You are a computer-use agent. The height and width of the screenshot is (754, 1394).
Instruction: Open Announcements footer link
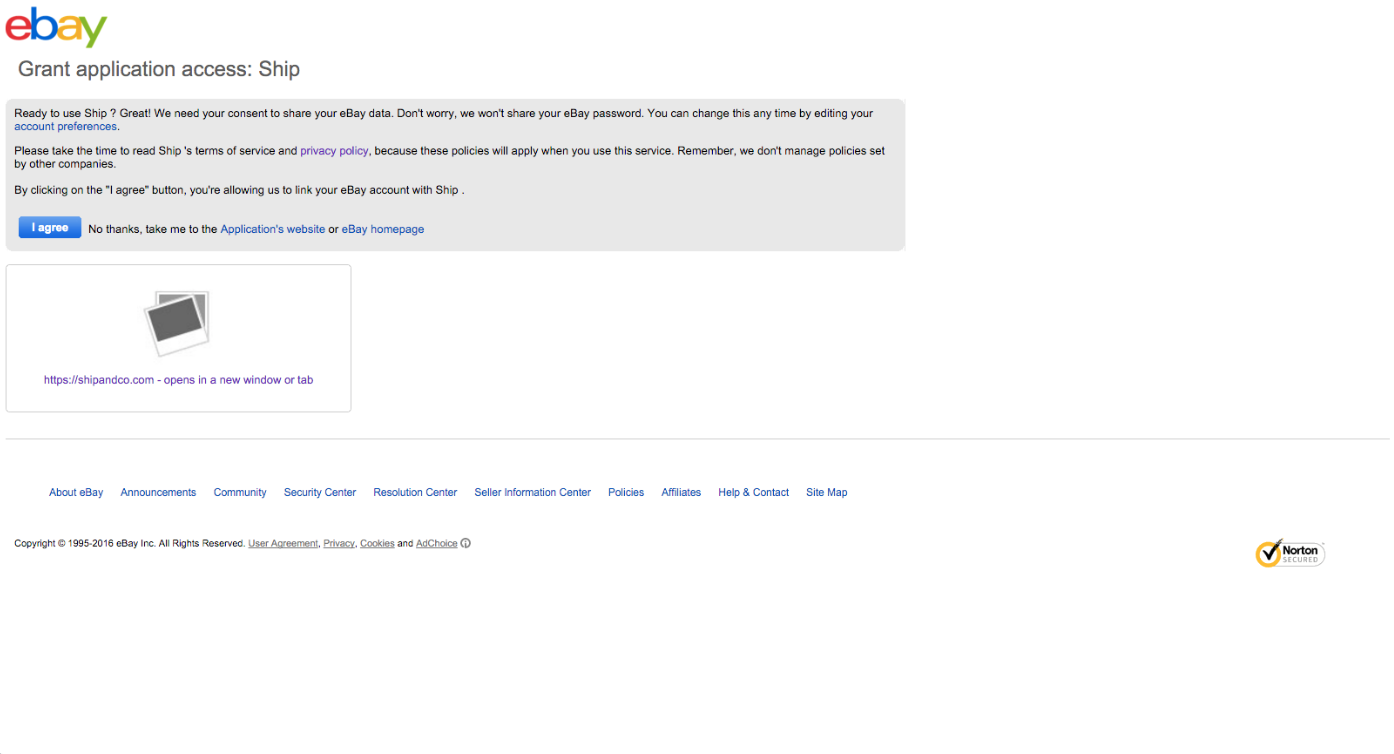tap(158, 492)
